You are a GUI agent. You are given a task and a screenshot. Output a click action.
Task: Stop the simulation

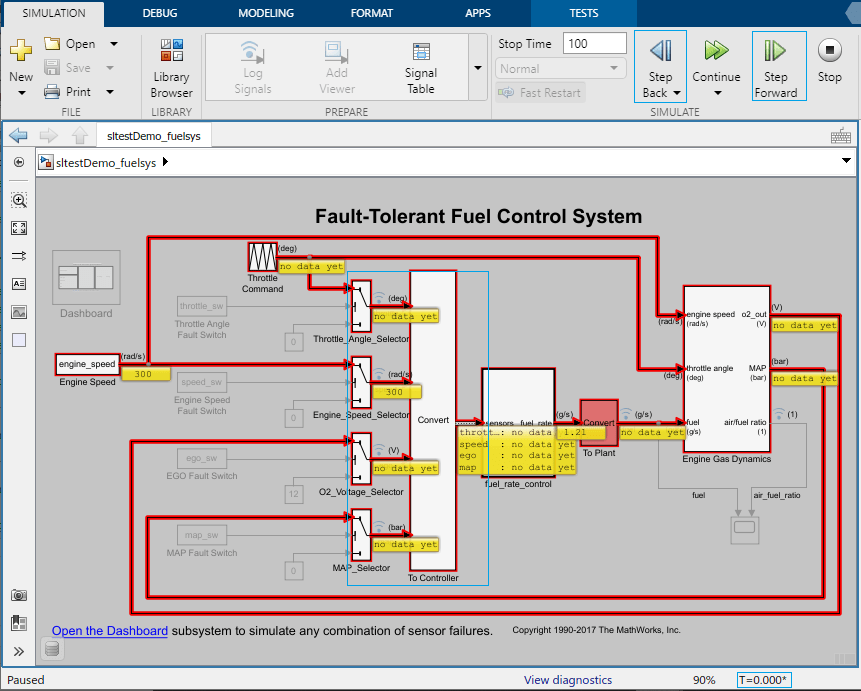pyautogui.click(x=829, y=61)
